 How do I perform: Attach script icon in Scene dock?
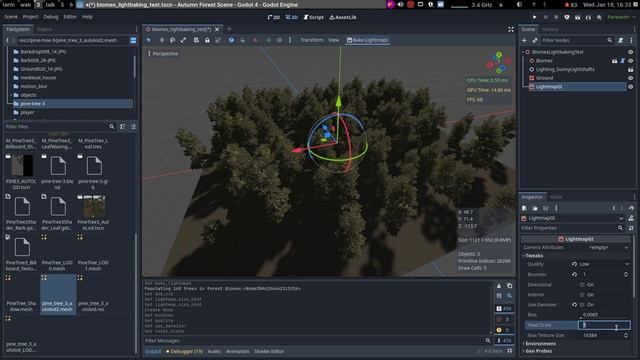point(621,40)
